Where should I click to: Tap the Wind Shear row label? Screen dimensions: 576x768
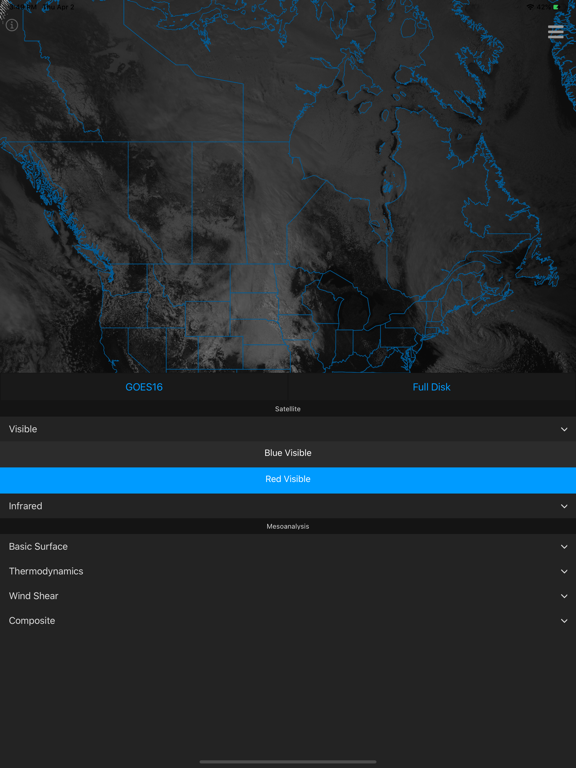33,596
